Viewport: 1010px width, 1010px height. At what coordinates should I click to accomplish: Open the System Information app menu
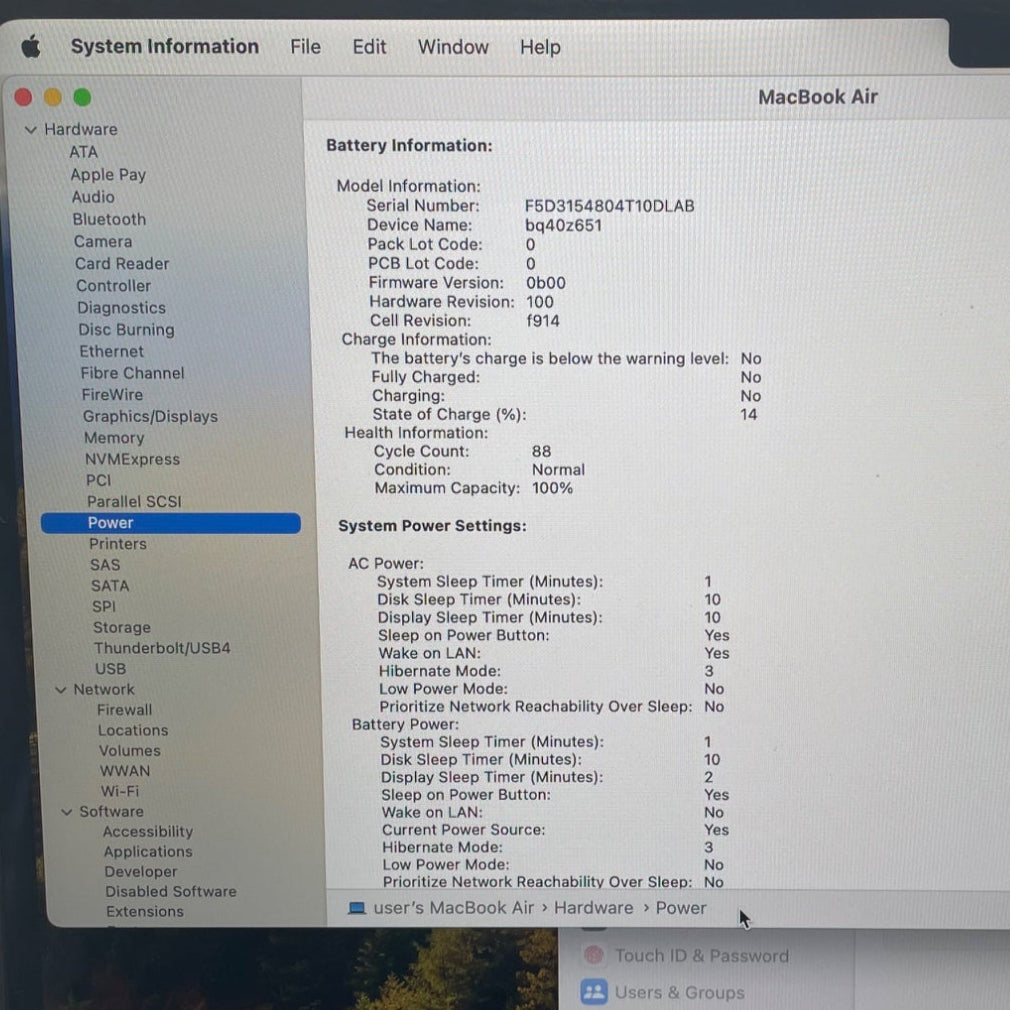tap(165, 46)
